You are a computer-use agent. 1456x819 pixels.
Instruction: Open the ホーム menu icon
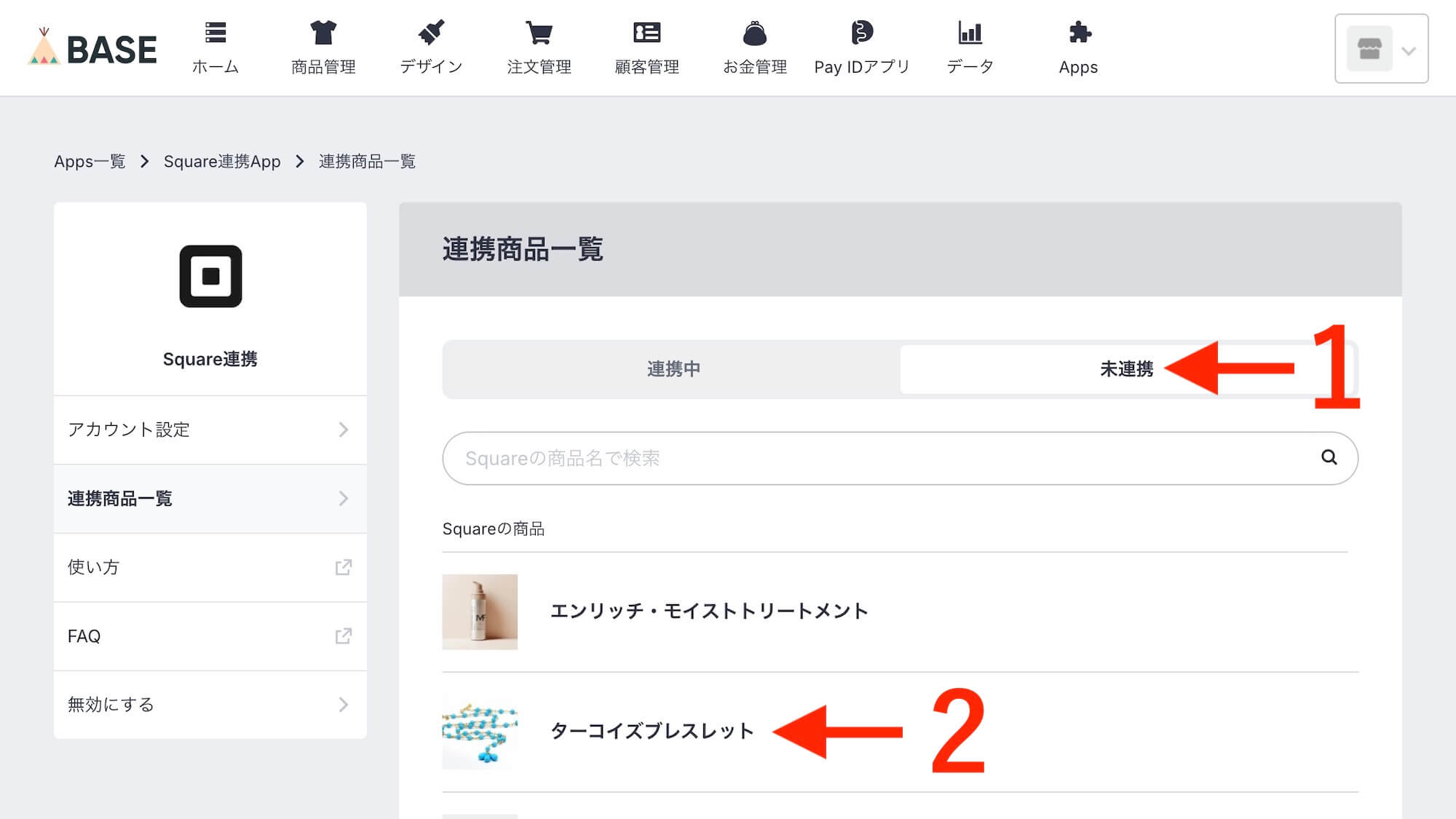tap(215, 33)
